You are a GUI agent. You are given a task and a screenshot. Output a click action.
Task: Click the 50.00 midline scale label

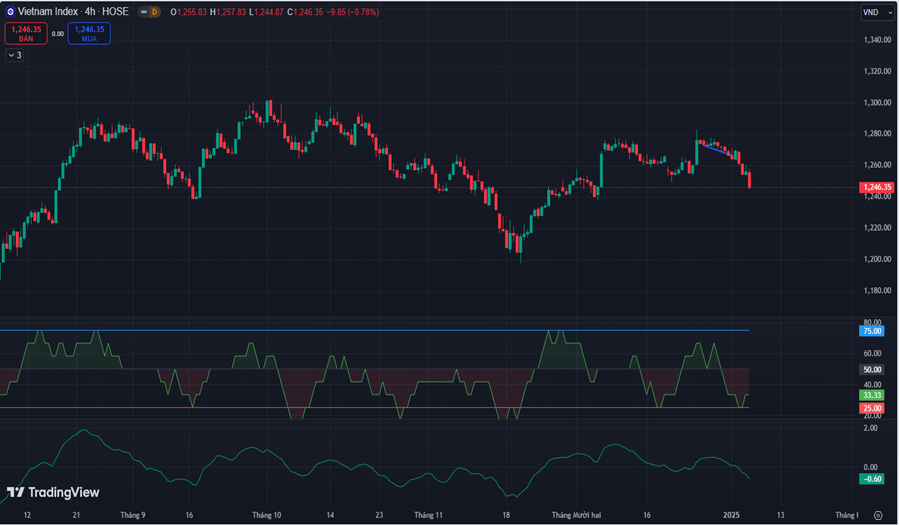pyautogui.click(x=871, y=369)
